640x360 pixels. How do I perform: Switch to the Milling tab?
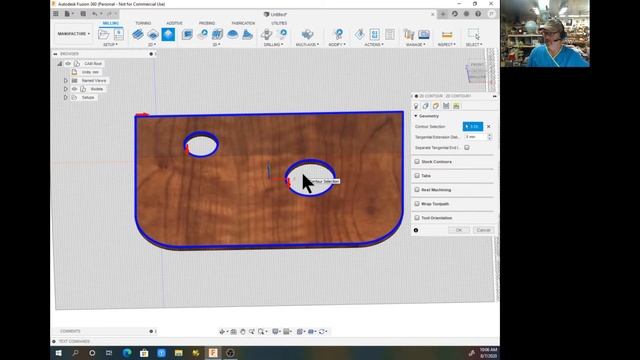111,23
